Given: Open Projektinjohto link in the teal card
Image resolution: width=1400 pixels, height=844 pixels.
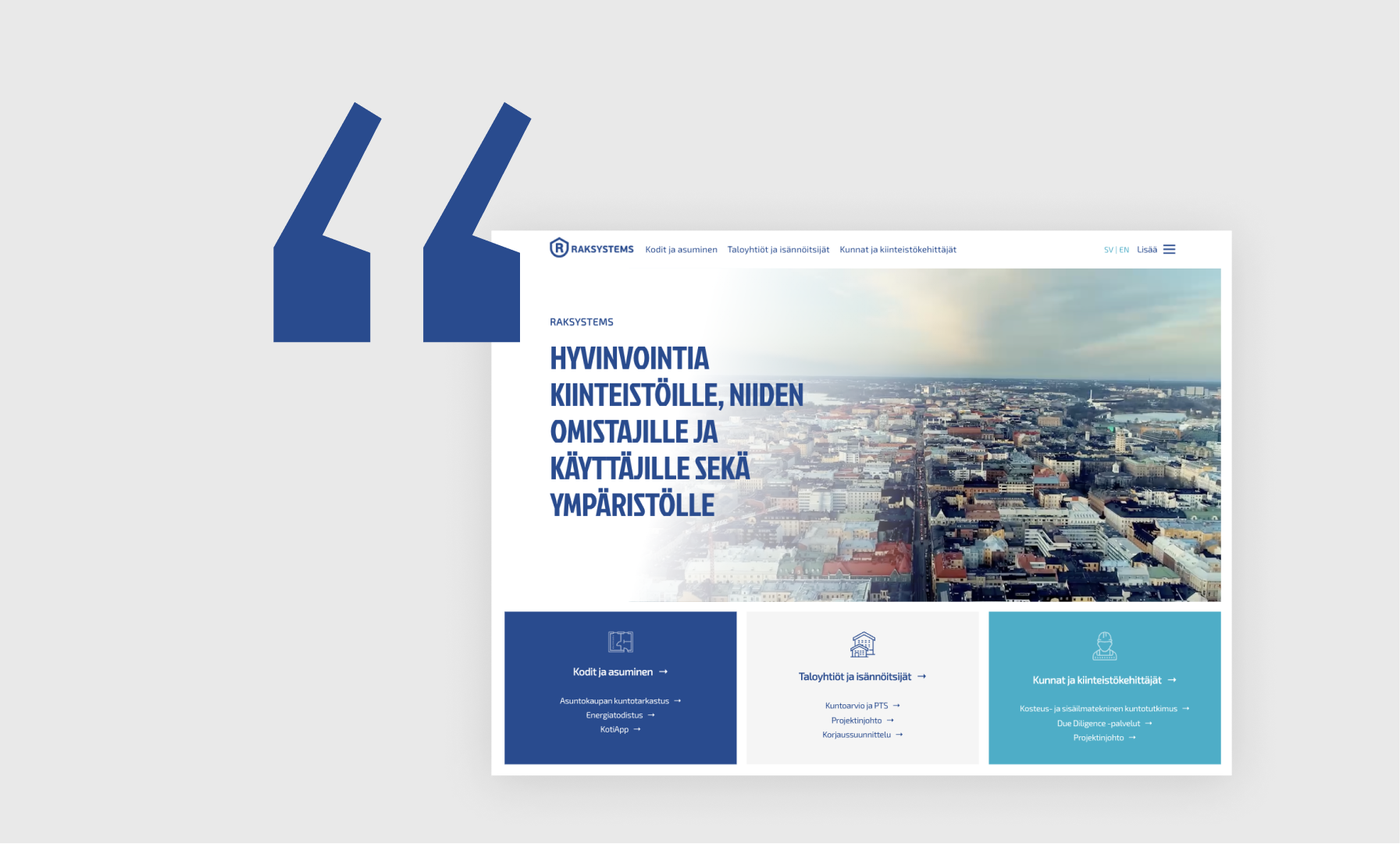Looking at the screenshot, I should (x=1104, y=738).
